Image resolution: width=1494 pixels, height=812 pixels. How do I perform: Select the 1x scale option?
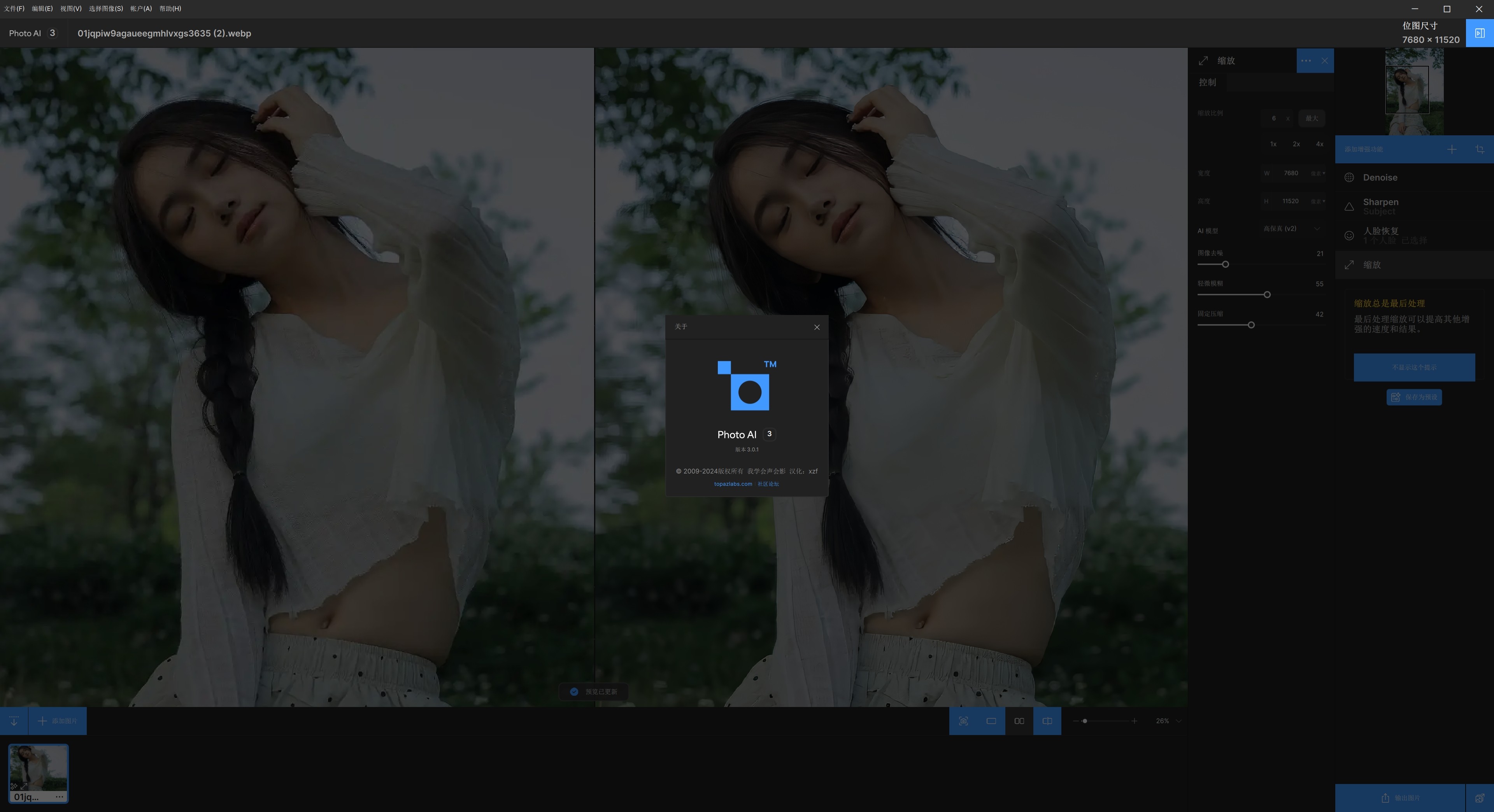point(1273,144)
